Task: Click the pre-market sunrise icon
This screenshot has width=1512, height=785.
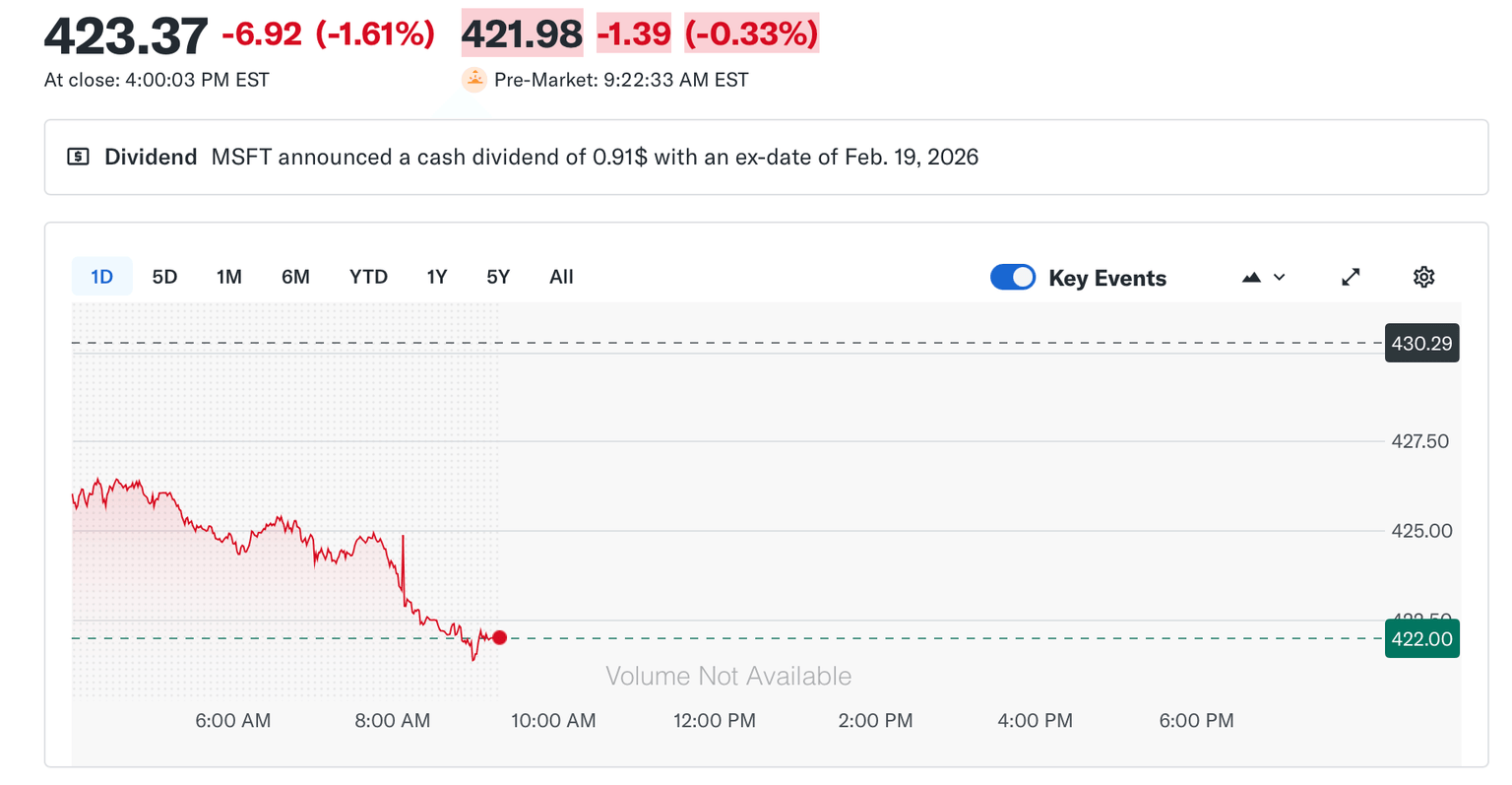Action: pyautogui.click(x=474, y=80)
